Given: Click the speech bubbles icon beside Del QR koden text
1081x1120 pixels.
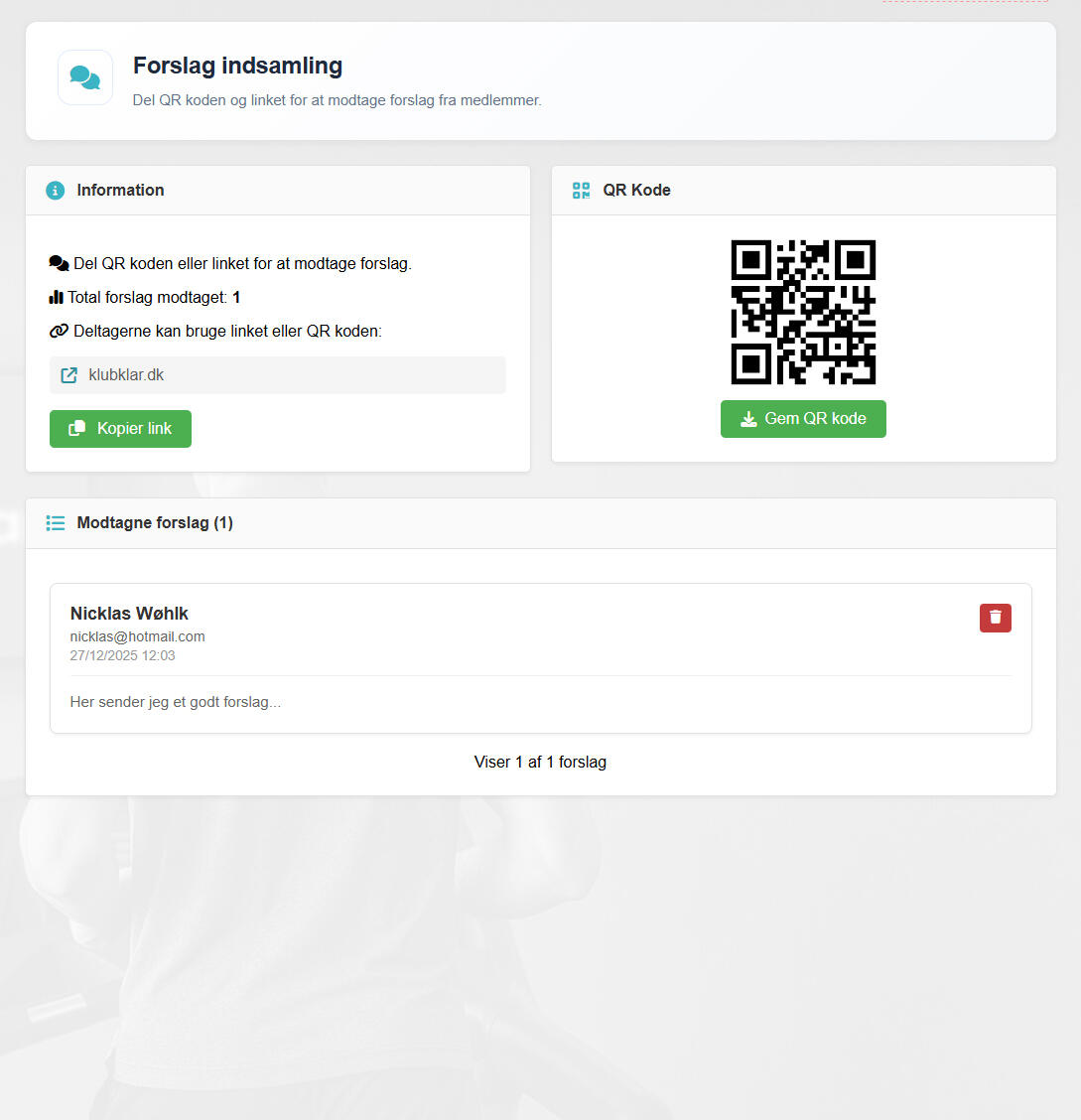Looking at the screenshot, I should (x=59, y=263).
